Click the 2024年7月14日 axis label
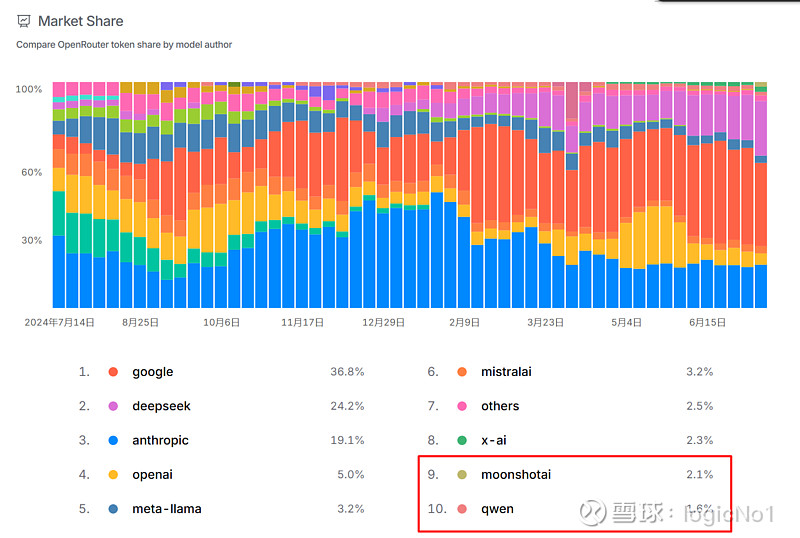Image resolution: width=800 pixels, height=538 pixels. (59, 322)
